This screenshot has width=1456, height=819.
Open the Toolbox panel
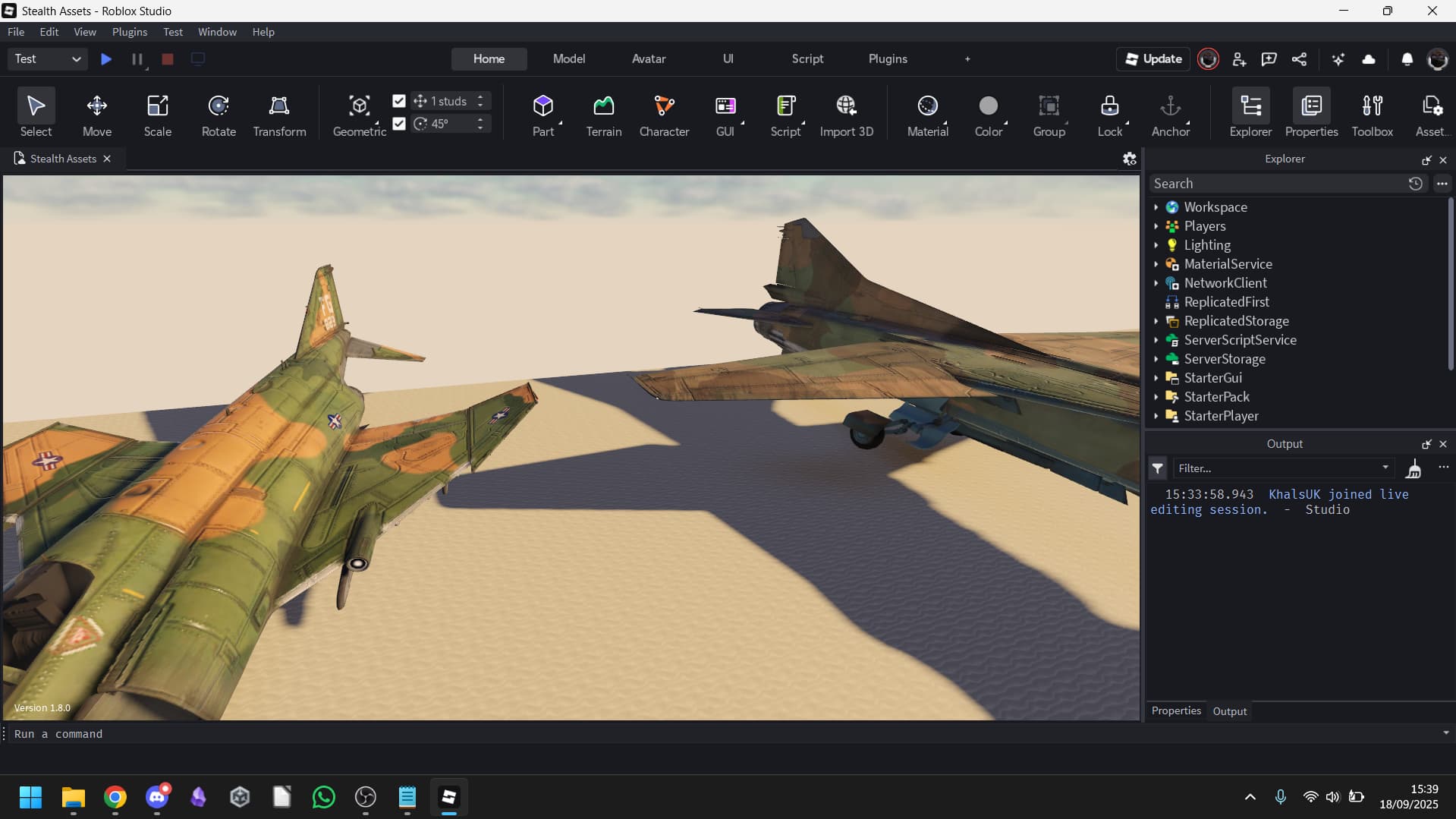click(1373, 114)
